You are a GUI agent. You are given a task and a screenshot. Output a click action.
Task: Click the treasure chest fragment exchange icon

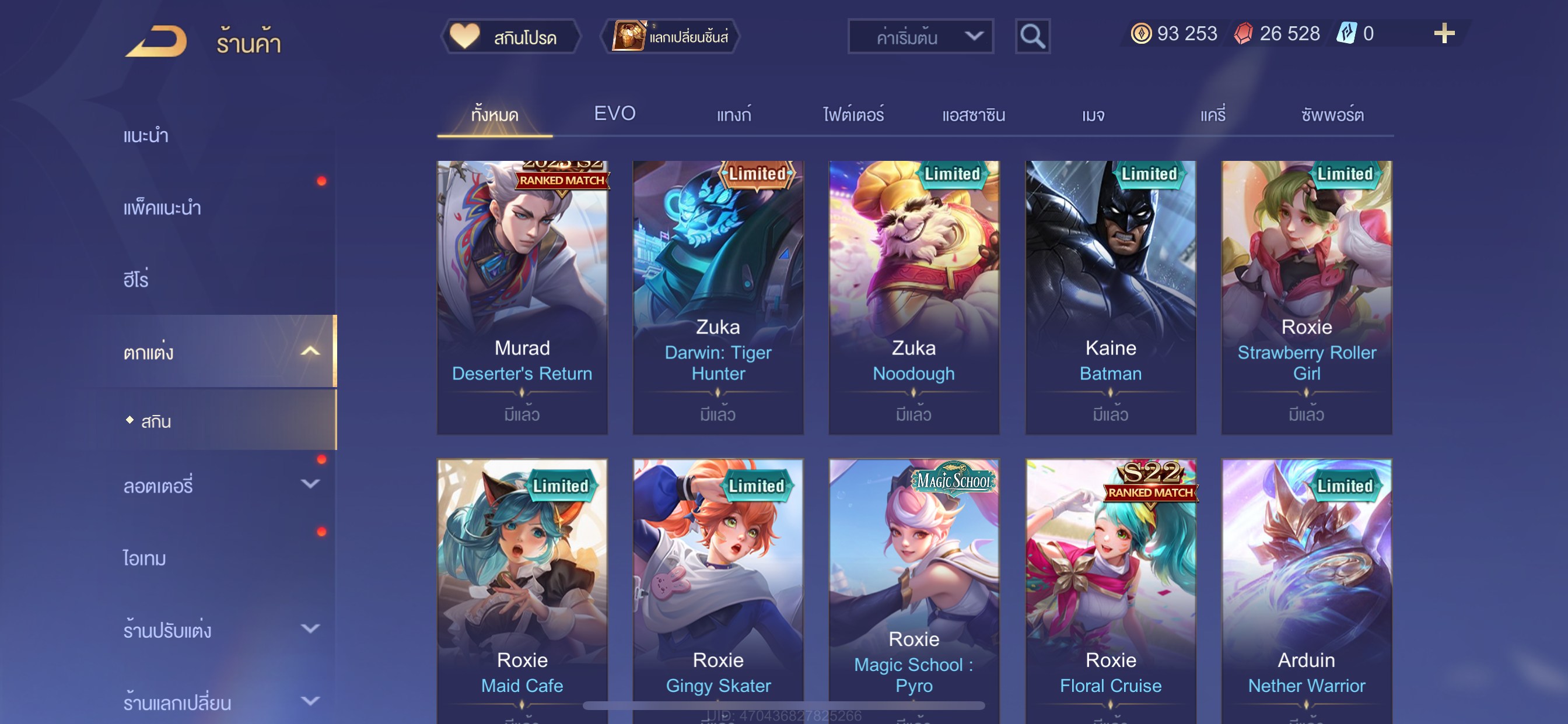click(629, 36)
